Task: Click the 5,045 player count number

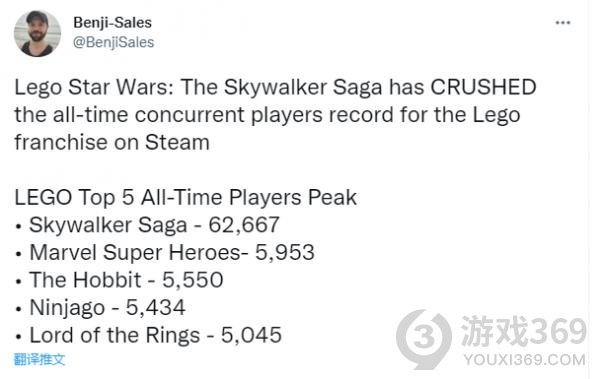Action: point(251,335)
